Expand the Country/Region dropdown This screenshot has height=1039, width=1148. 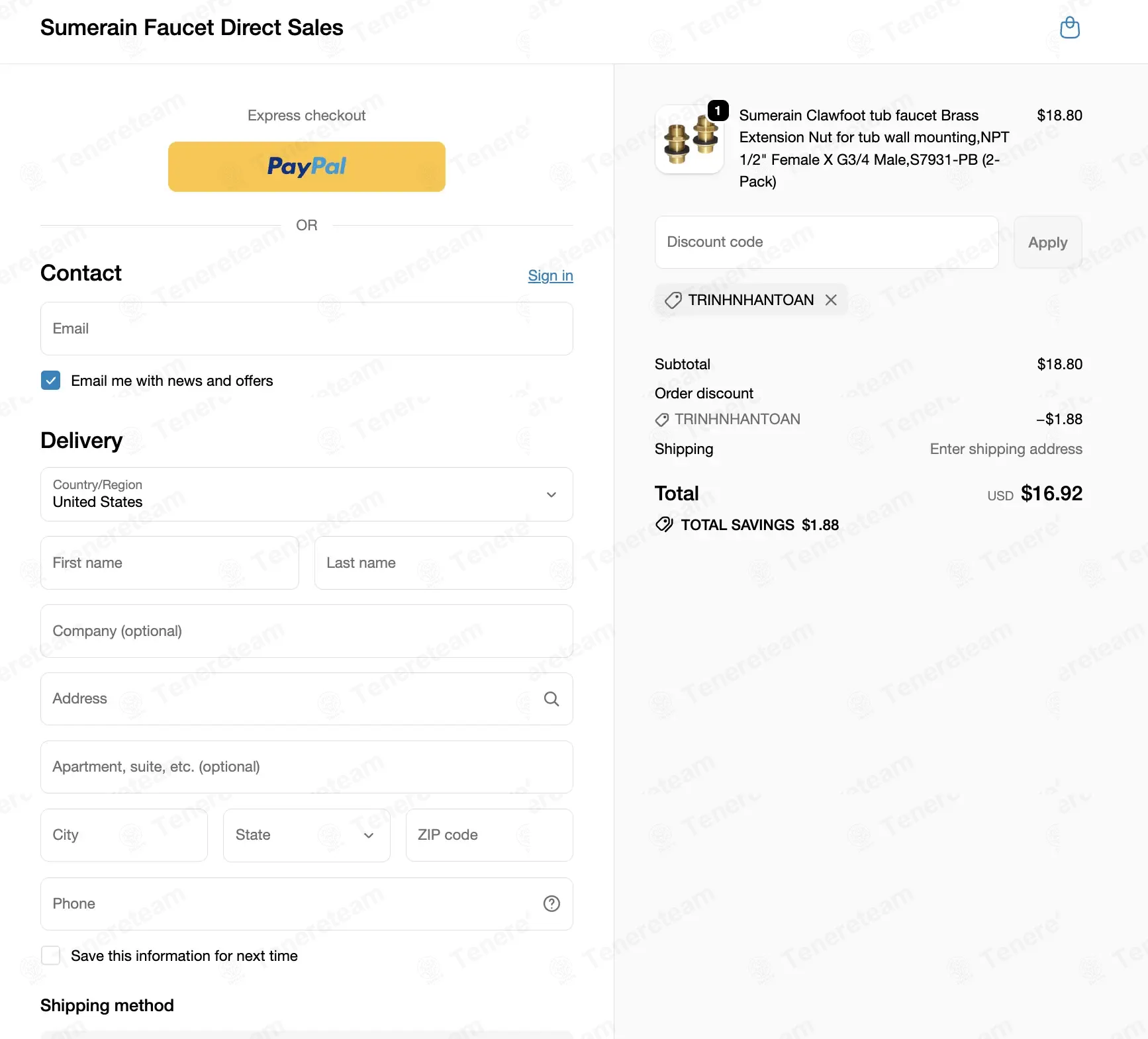click(x=307, y=494)
